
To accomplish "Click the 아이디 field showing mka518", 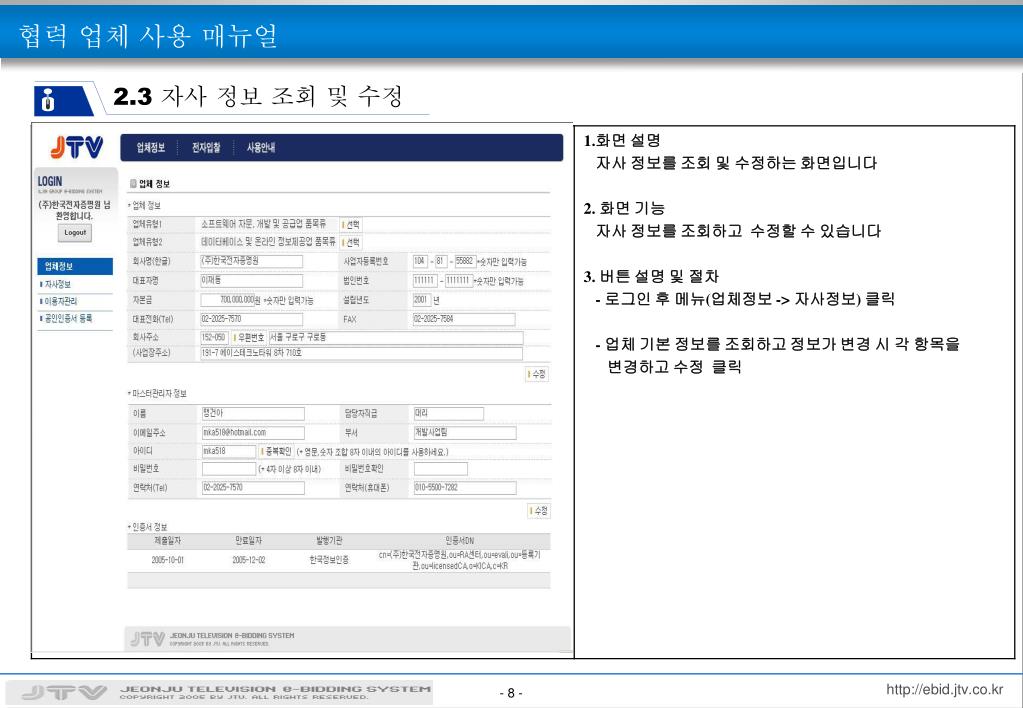I will pos(229,452).
